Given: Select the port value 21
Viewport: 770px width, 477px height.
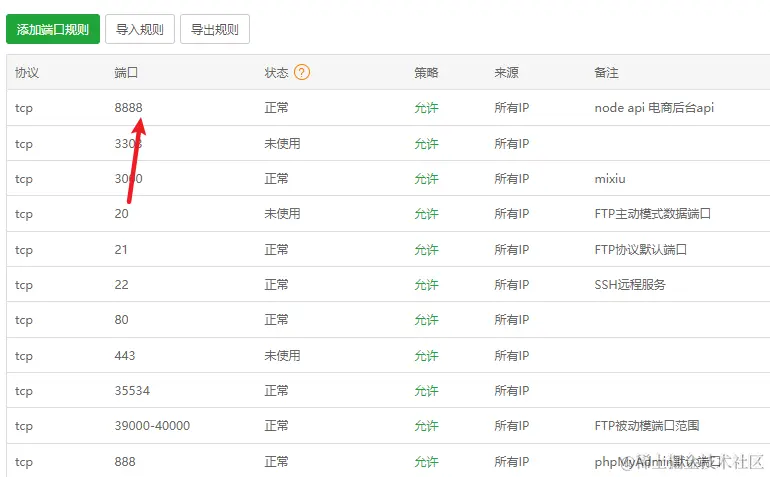Looking at the screenshot, I should (121, 250).
